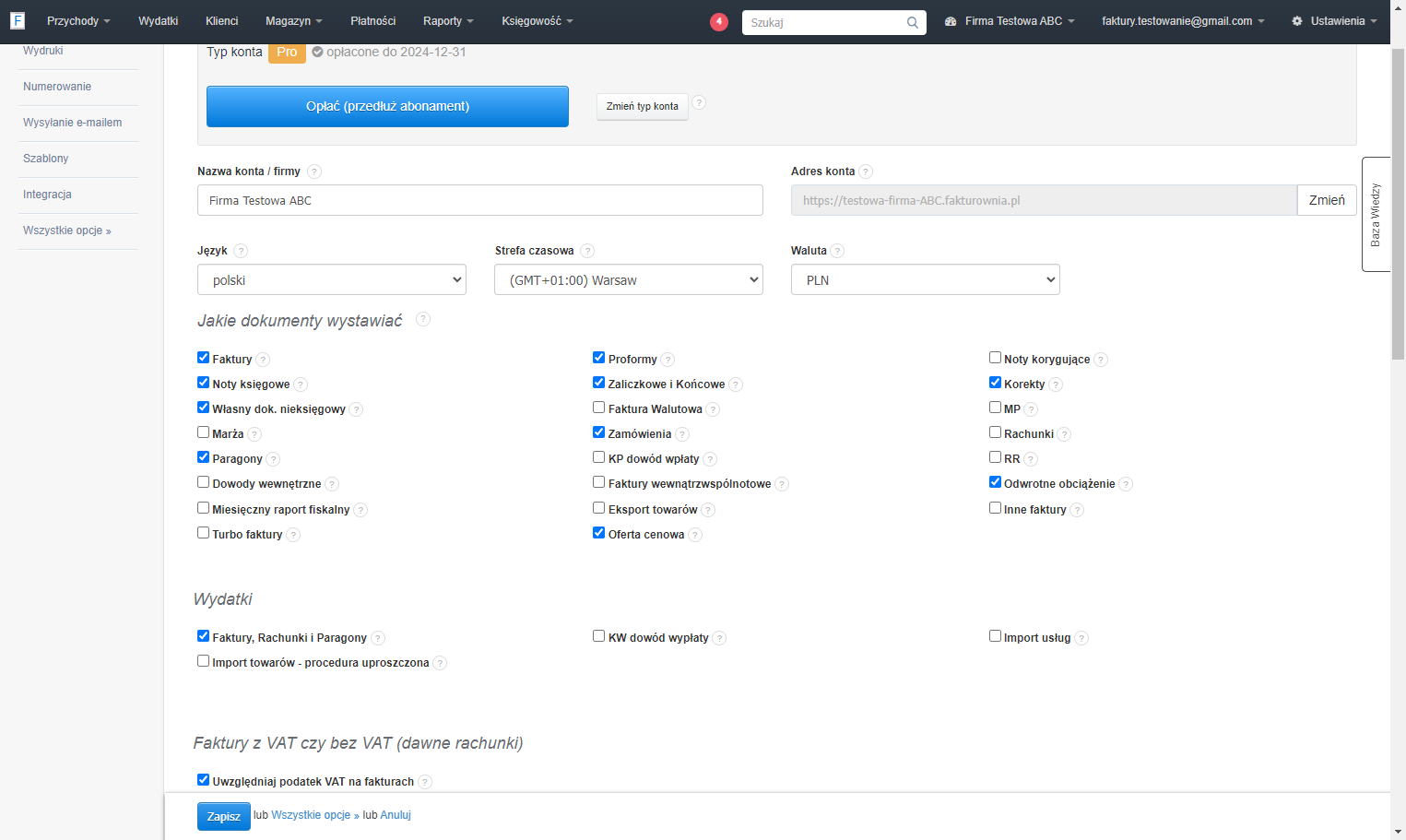Click the Zmień typ konta button
Image resolution: width=1406 pixels, height=840 pixels.
(x=643, y=107)
